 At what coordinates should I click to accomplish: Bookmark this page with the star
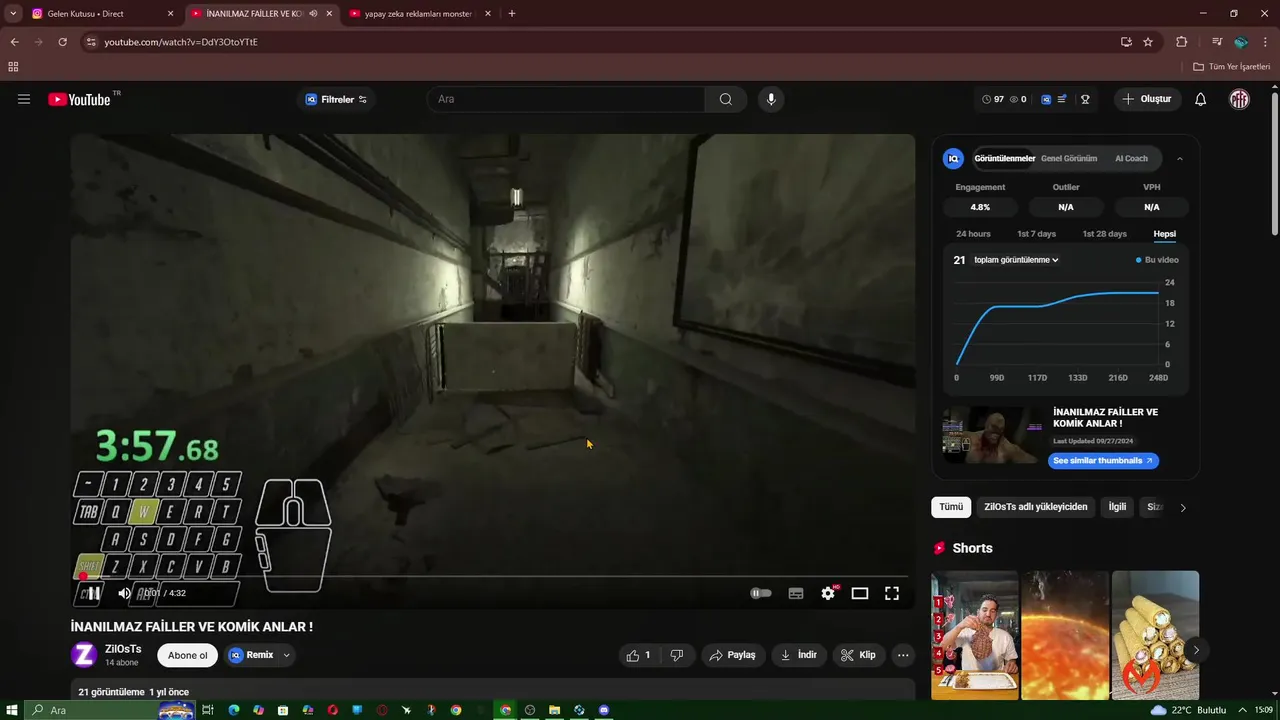(1148, 42)
